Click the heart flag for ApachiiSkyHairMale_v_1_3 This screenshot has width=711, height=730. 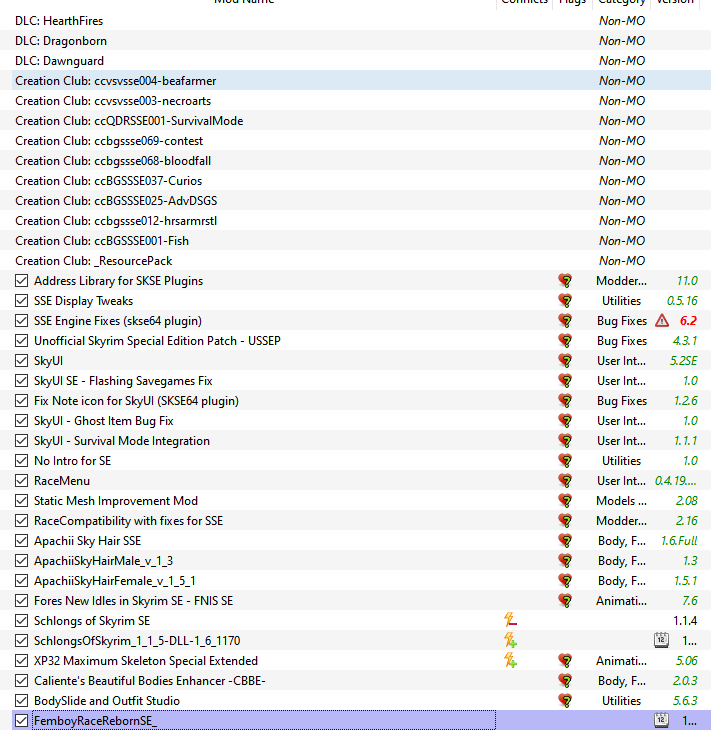click(565, 561)
